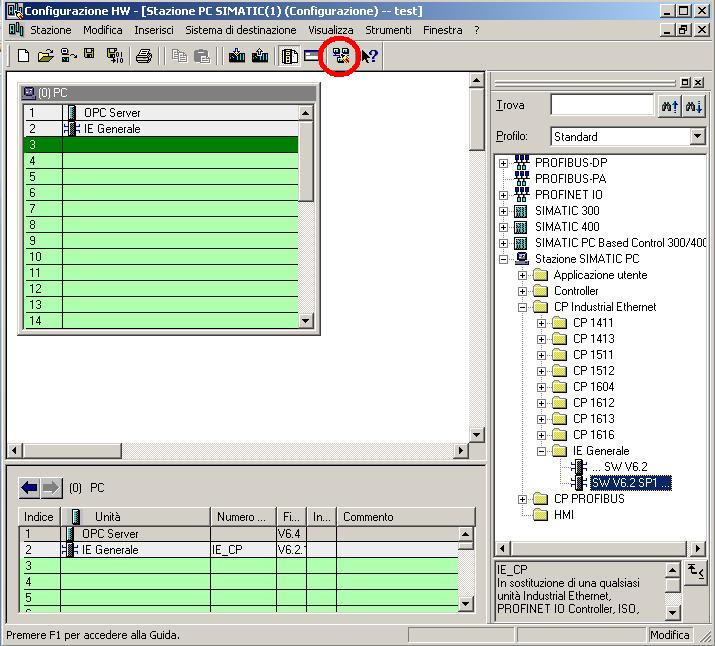
Task: Click the open online station icon
Action: 68,56
